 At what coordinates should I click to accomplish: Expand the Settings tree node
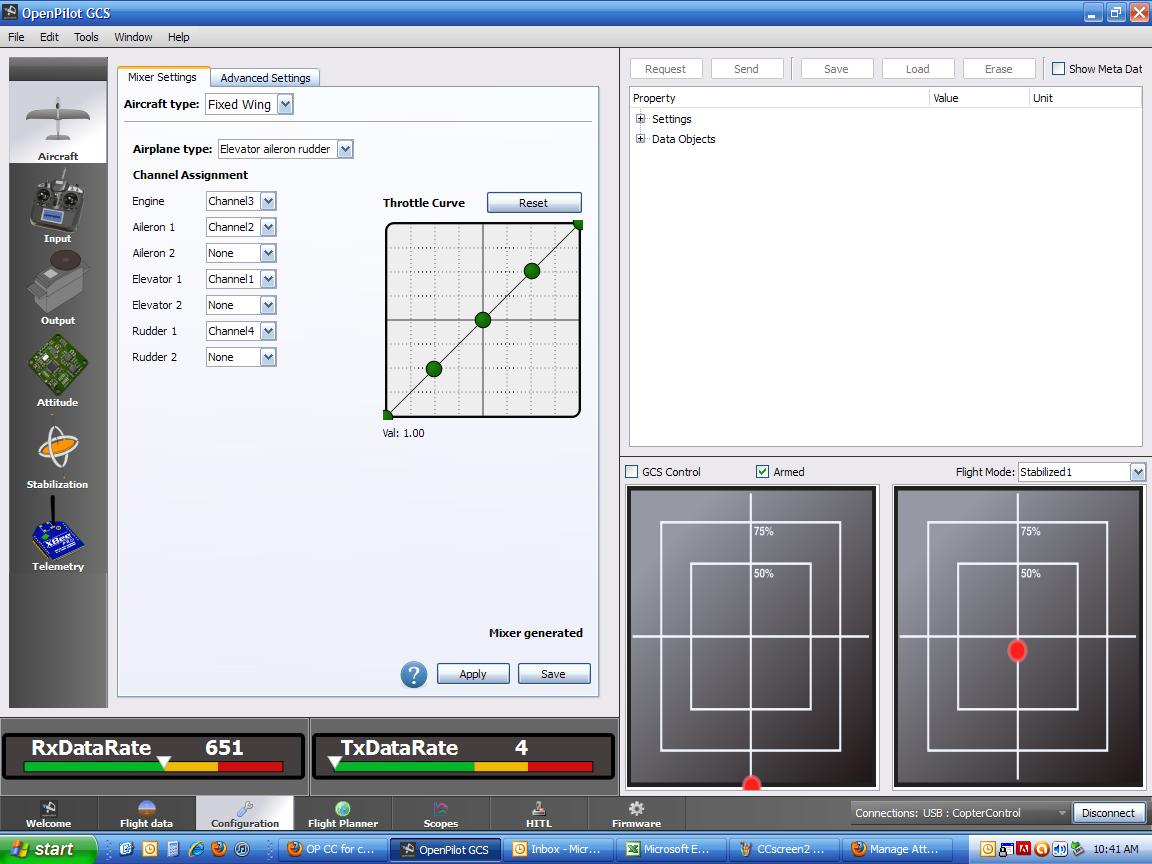tap(641, 118)
